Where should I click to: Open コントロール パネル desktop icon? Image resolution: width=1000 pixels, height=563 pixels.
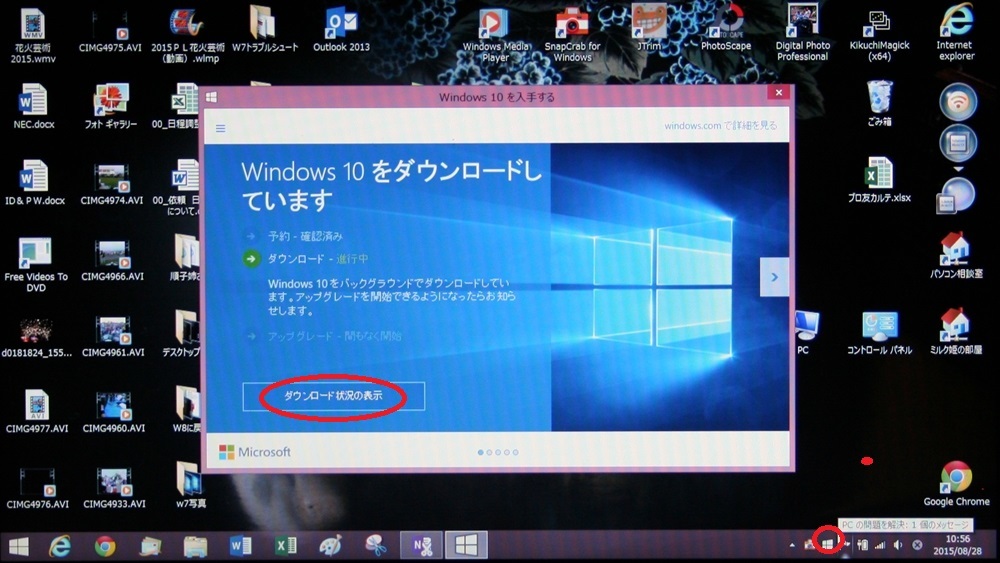click(879, 333)
